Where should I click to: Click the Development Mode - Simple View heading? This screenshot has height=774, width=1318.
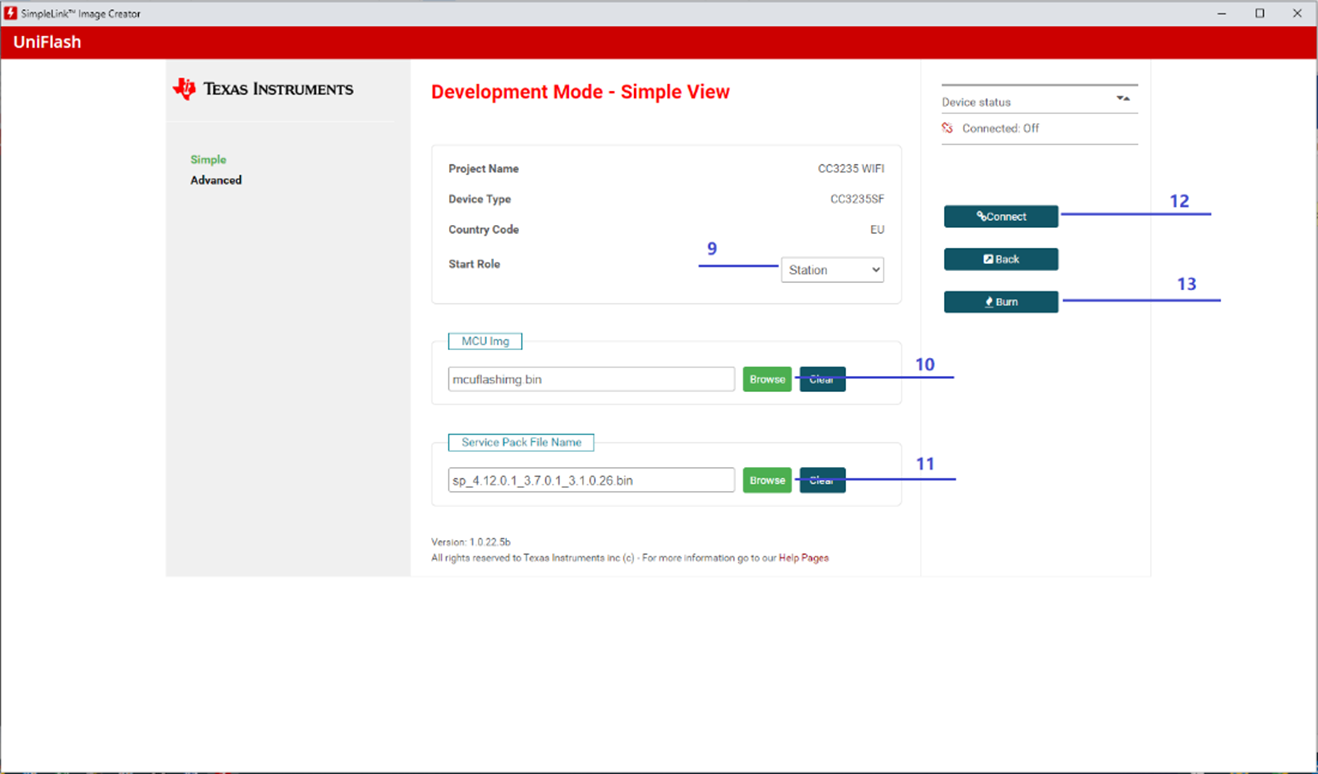(580, 92)
